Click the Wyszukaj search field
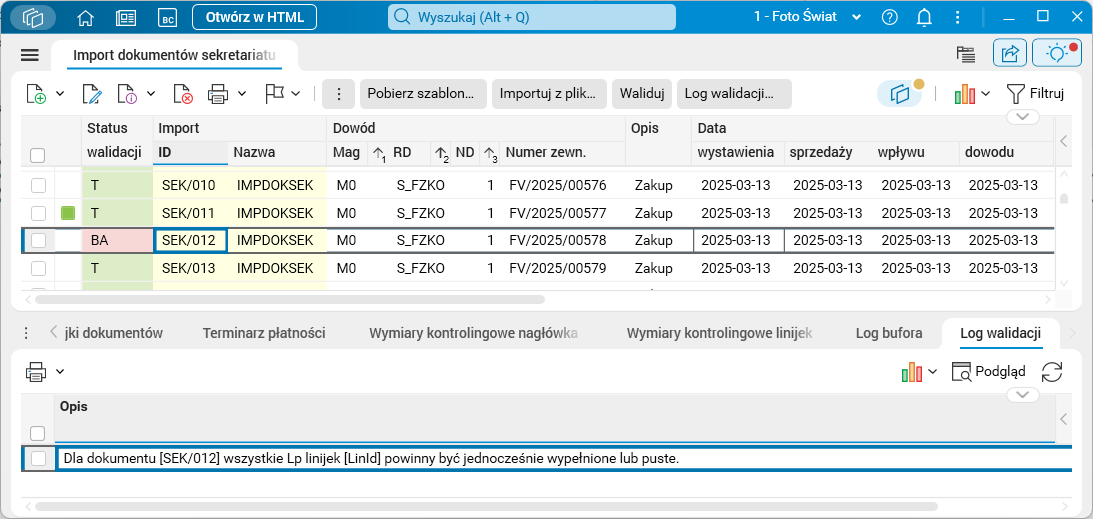 [532, 17]
